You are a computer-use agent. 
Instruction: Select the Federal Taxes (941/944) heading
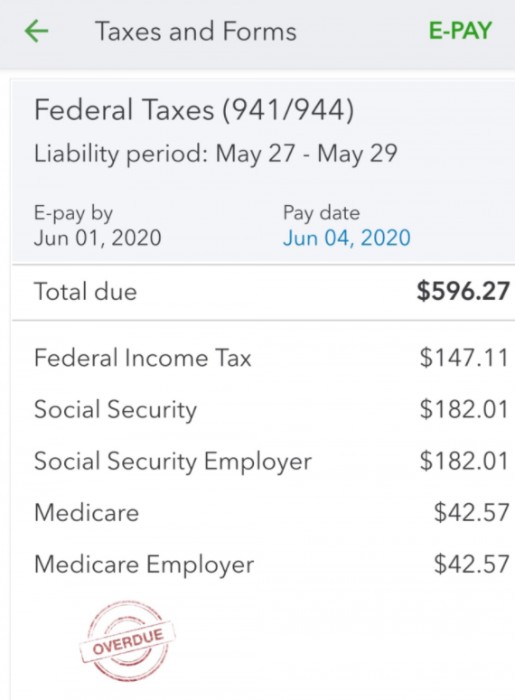point(194,110)
